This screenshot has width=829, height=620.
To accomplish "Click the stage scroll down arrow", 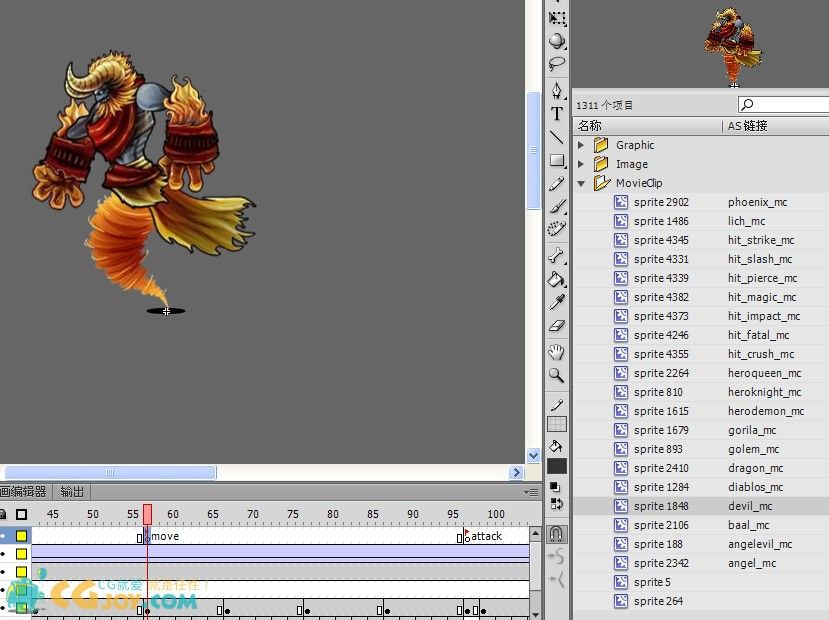I will 533,455.
